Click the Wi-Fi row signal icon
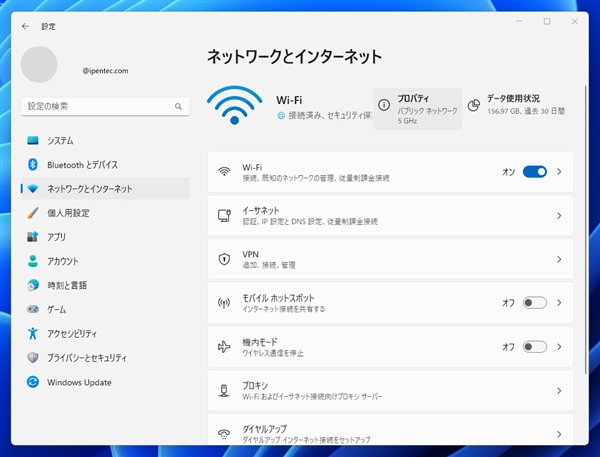Screen dimensions: 600x457 pyautogui.click(x=224, y=171)
